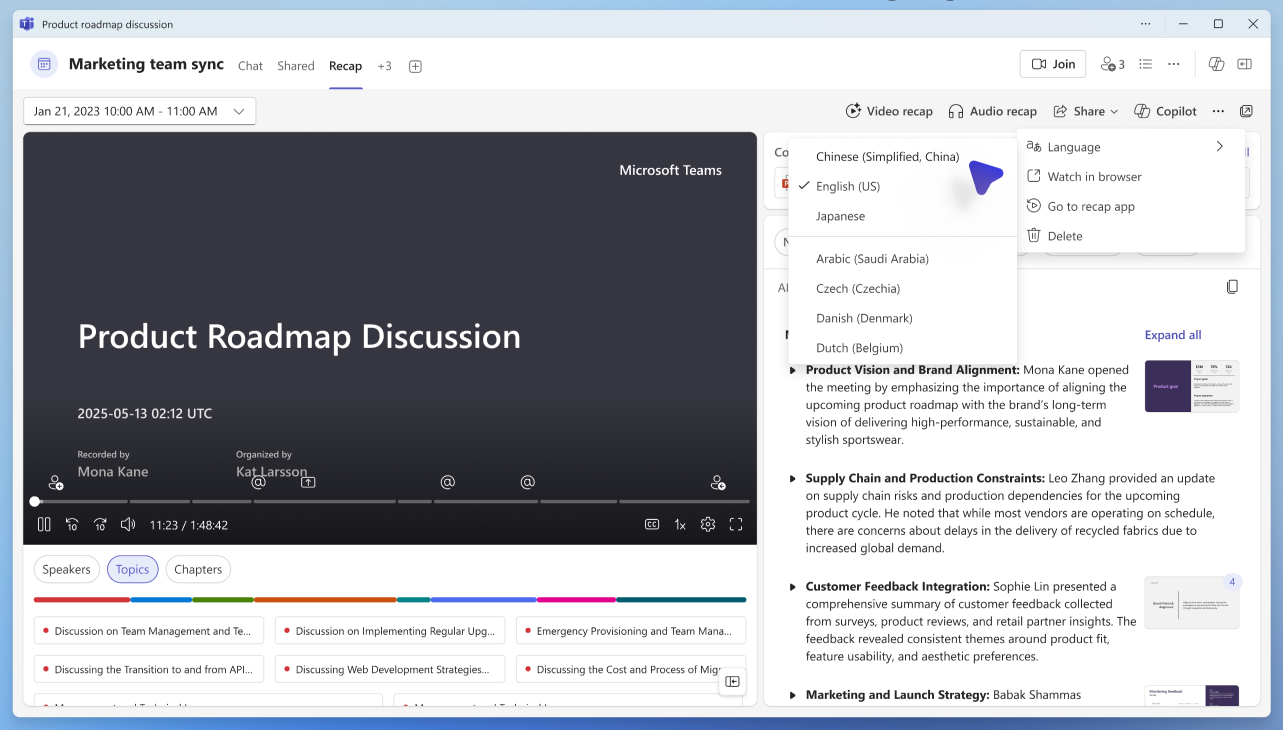Expand Product Vision and Brand Alignment note

click(793, 370)
